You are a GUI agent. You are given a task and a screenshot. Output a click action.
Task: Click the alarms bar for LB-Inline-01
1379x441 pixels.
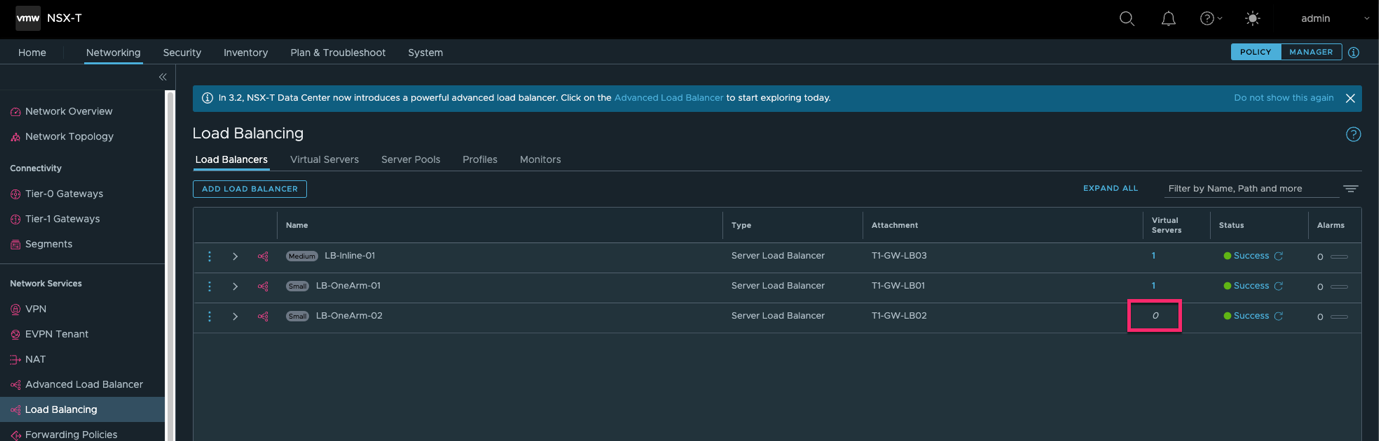tap(1339, 257)
